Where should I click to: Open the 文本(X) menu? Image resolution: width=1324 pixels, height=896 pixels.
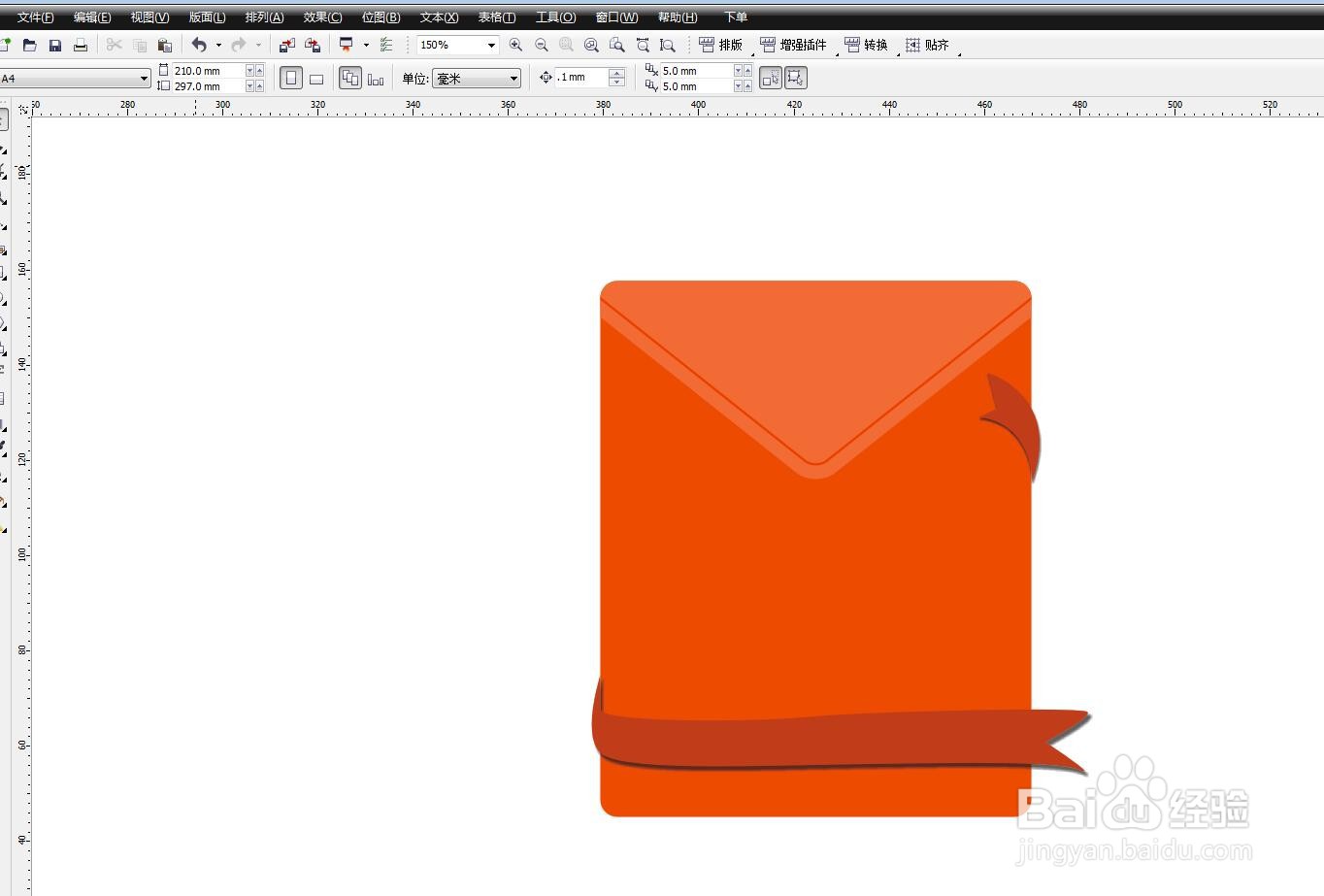(439, 17)
